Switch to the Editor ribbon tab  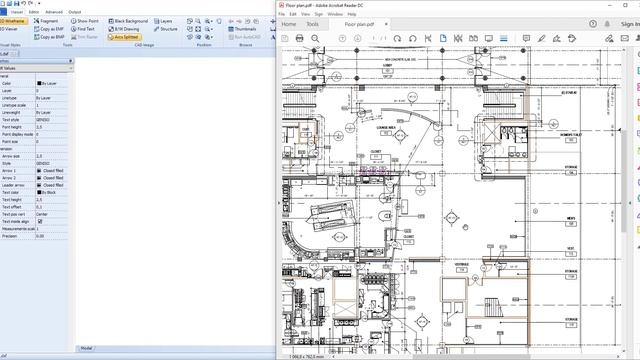click(34, 12)
